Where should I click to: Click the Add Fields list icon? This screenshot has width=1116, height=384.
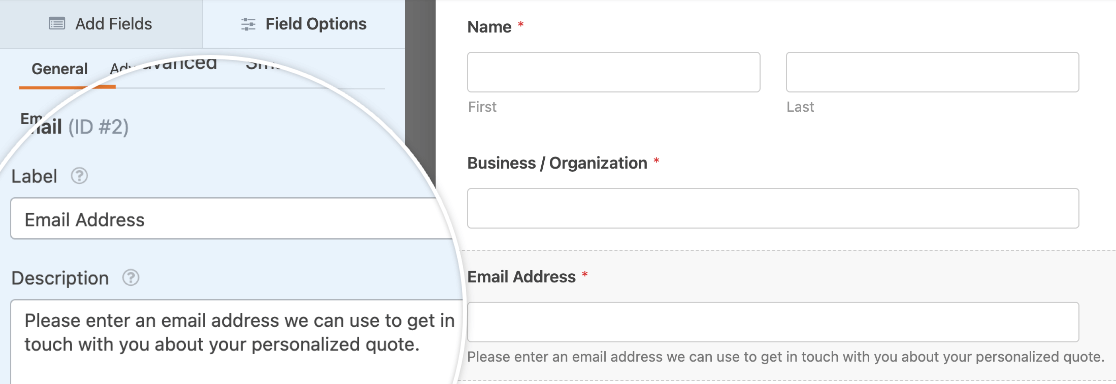[57, 24]
